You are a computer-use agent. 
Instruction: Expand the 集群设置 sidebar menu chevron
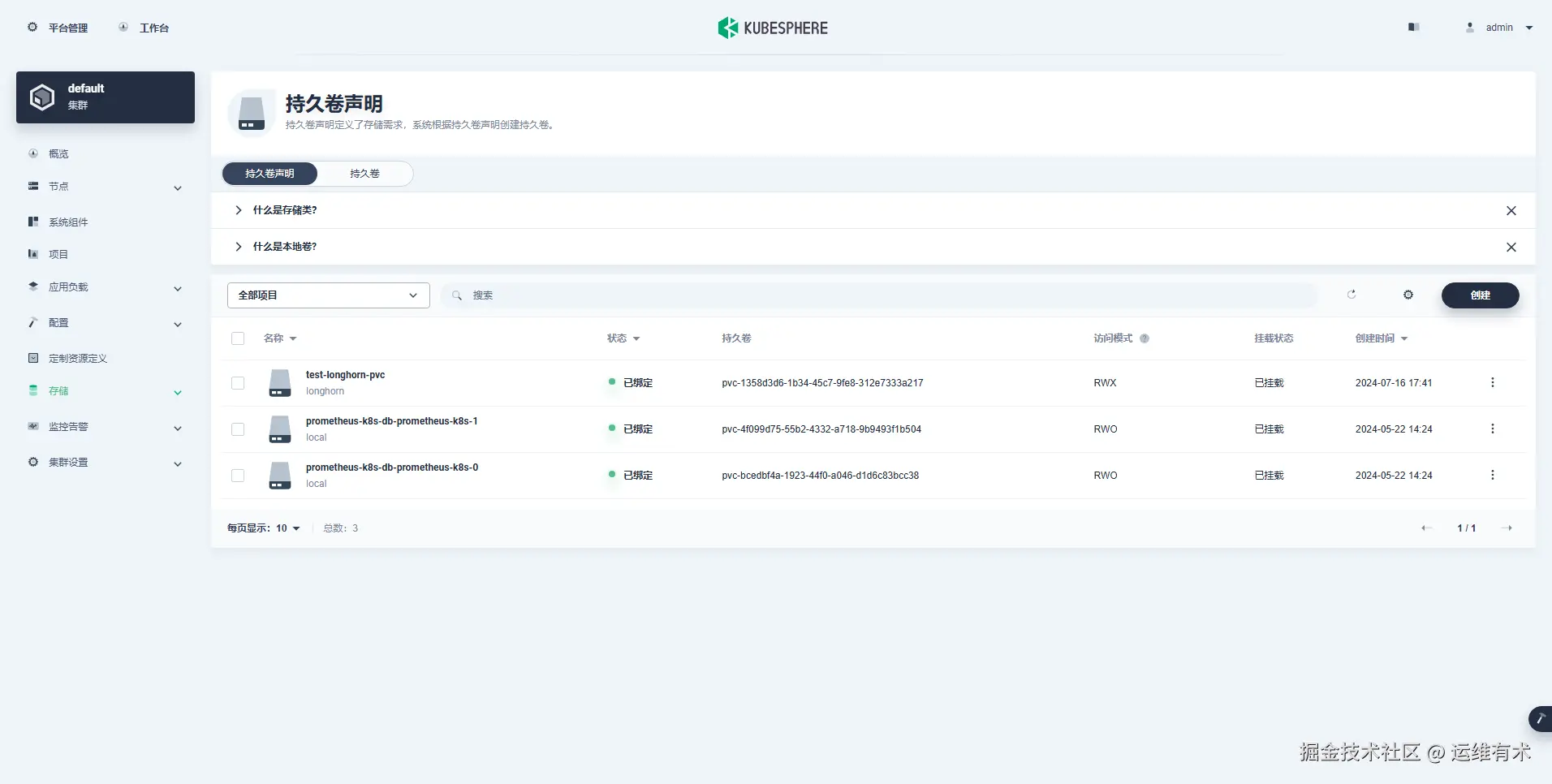(178, 464)
